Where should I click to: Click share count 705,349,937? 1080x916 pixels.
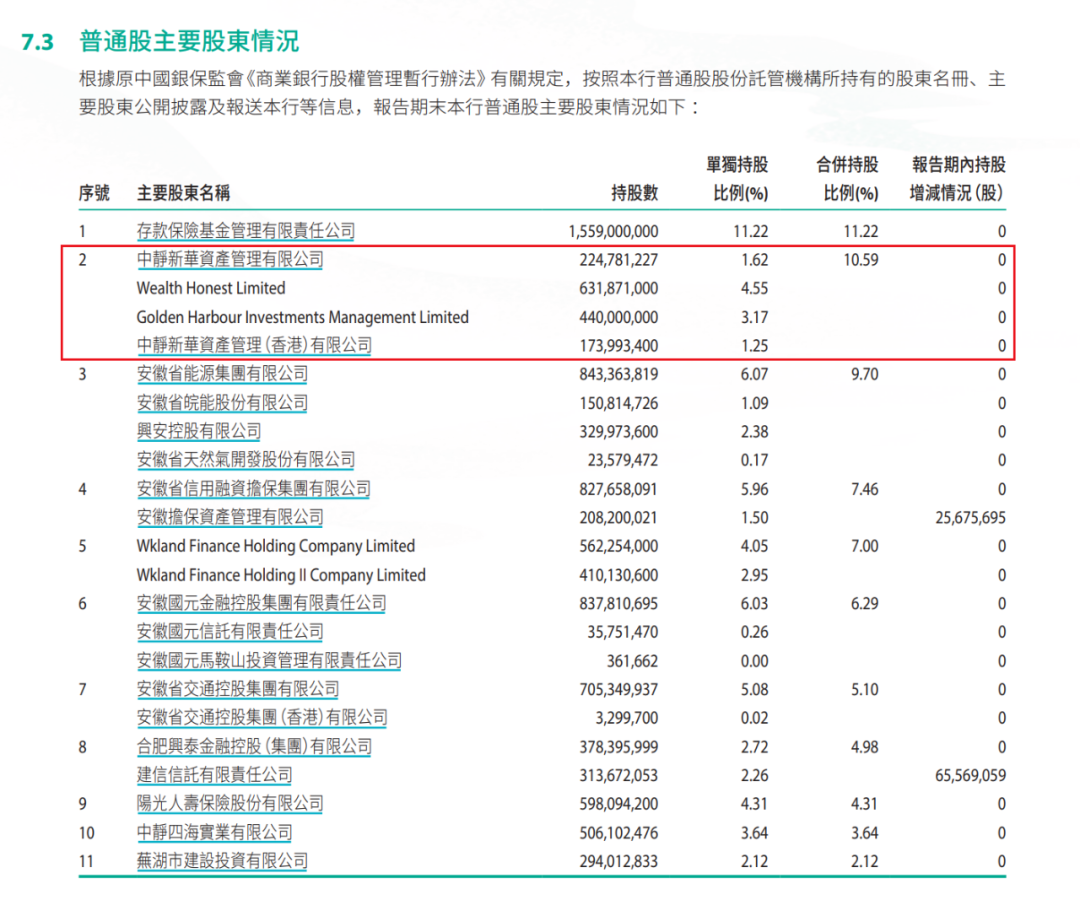(x=619, y=689)
